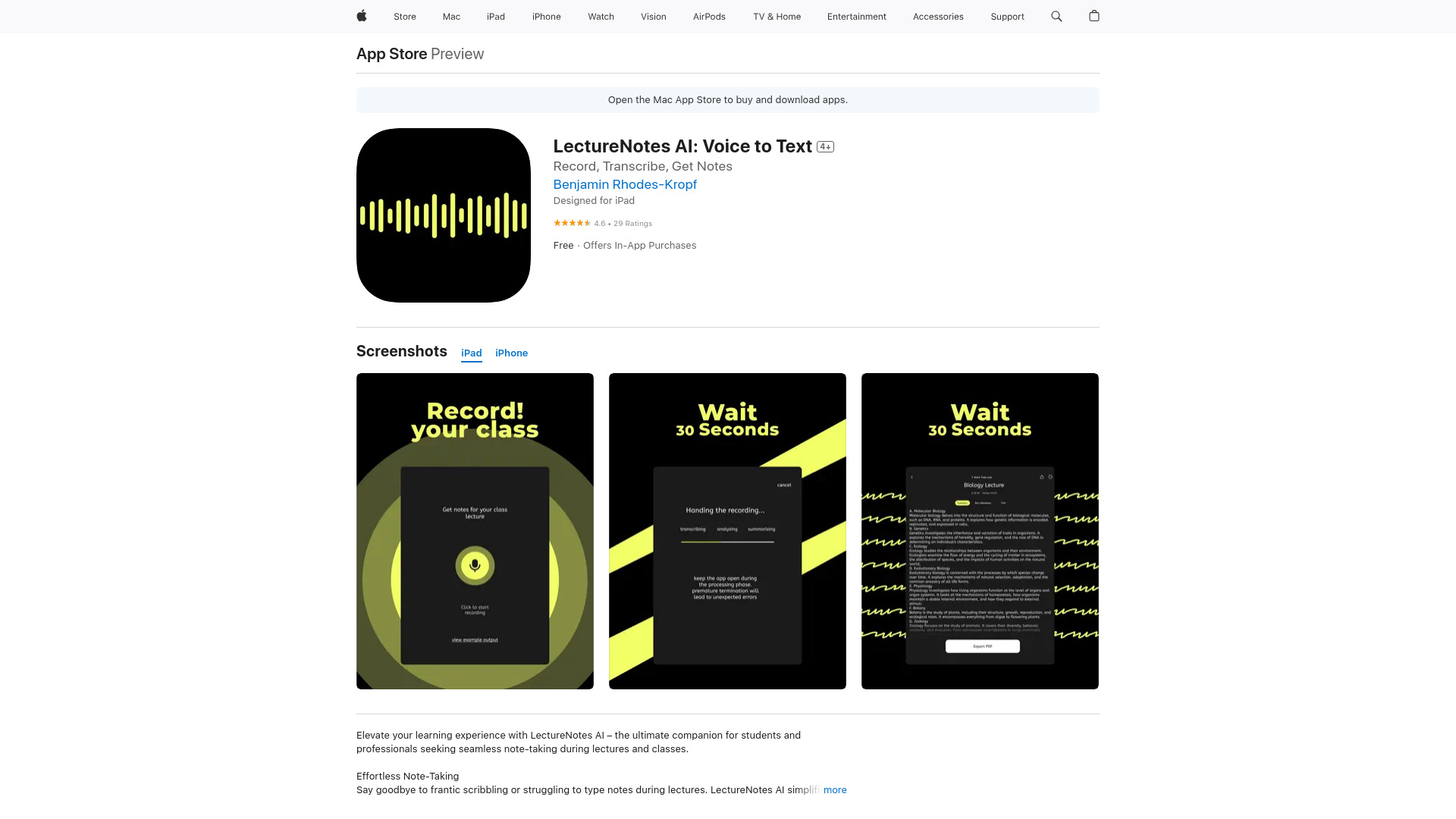1456x819 pixels.
Task: Expand the truncated description with more
Action: click(834, 790)
